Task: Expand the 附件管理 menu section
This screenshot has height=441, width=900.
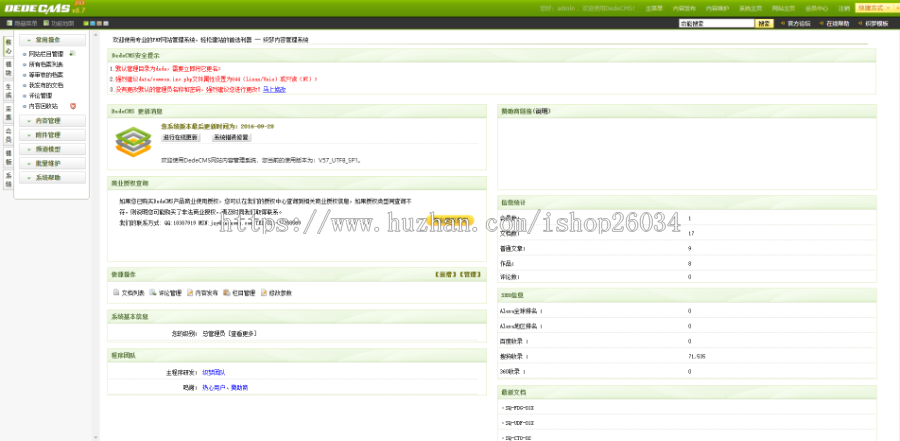Action: pos(52,135)
